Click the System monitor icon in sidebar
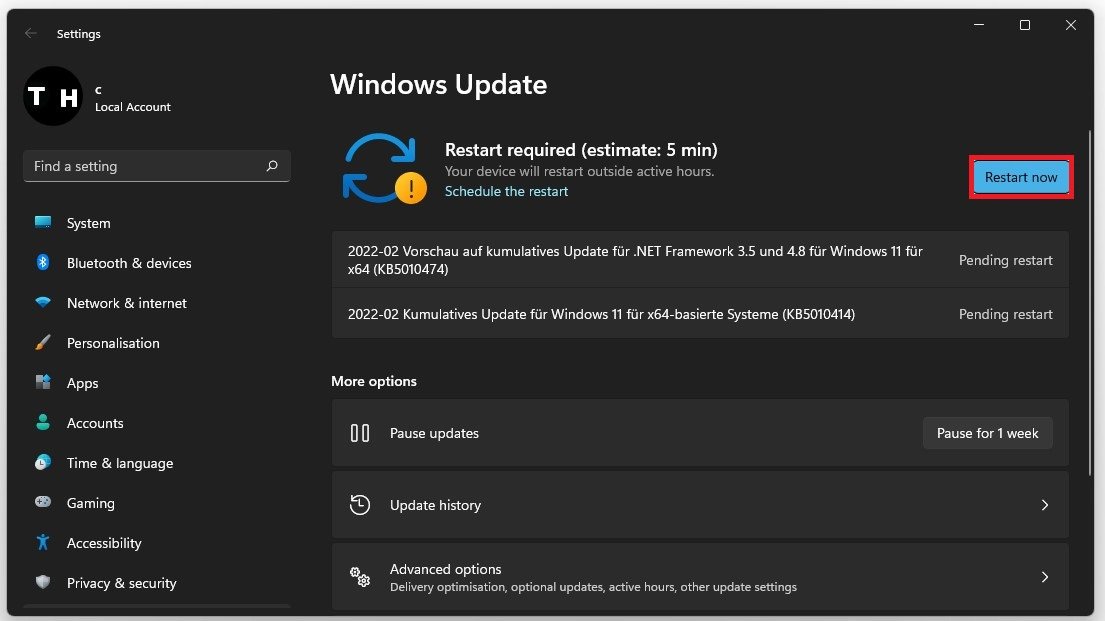 [43, 223]
